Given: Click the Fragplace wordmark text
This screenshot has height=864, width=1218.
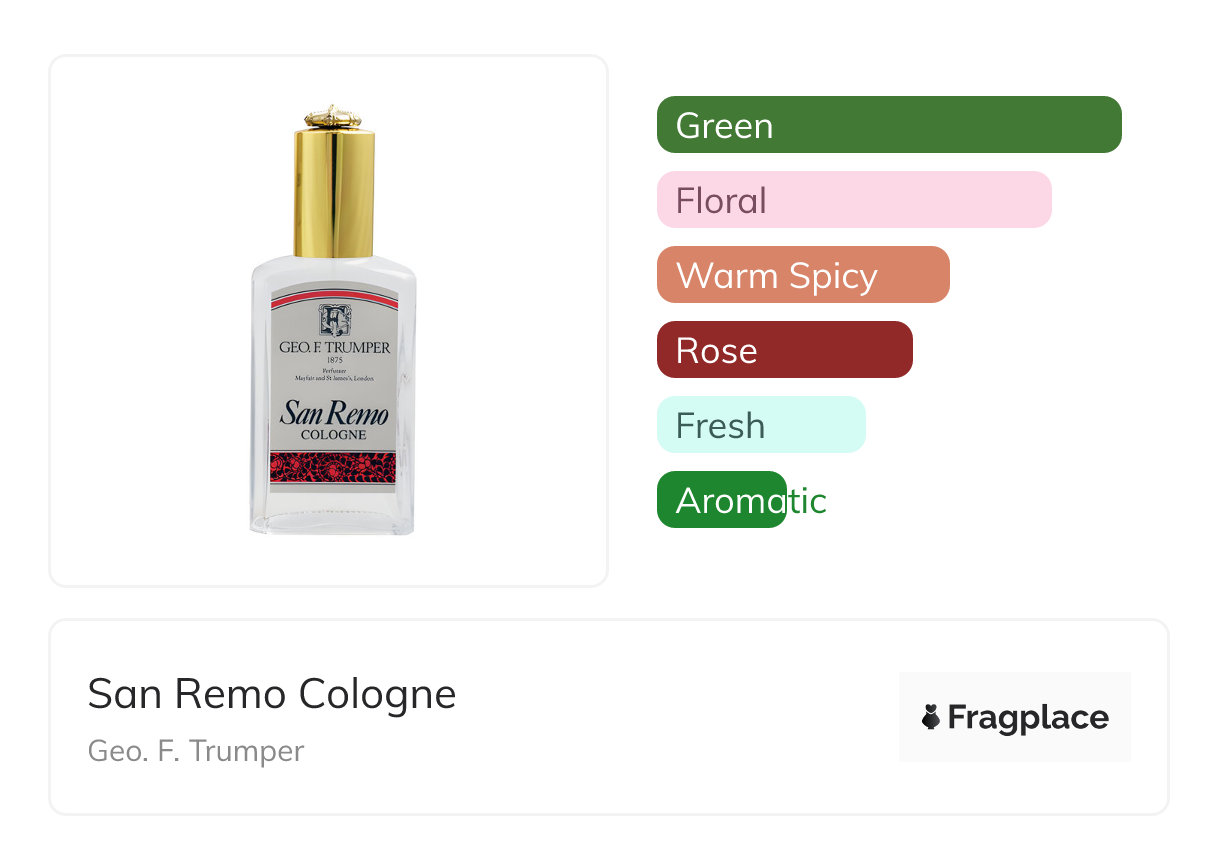Looking at the screenshot, I should (x=1028, y=718).
